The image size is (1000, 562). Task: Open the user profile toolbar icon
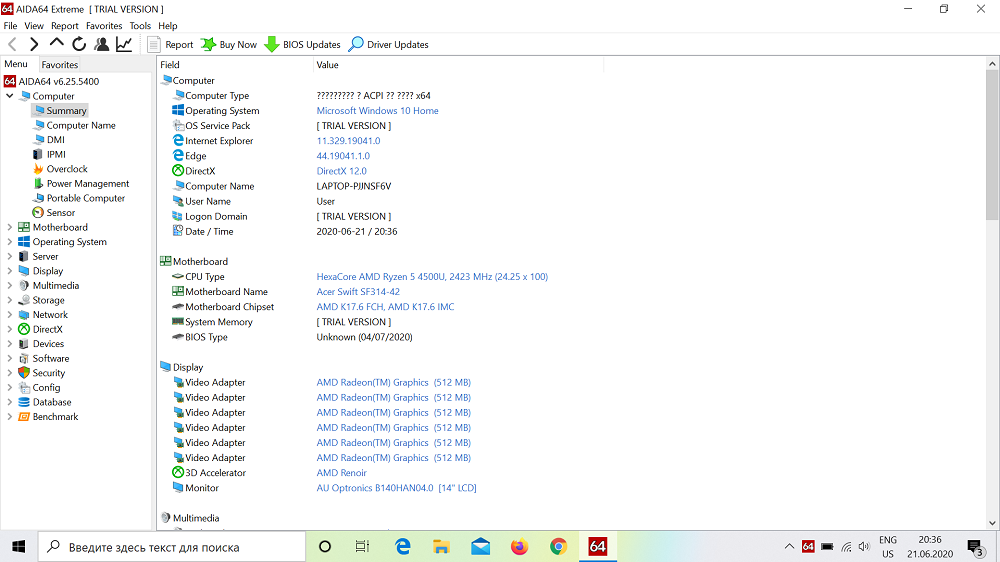101,44
